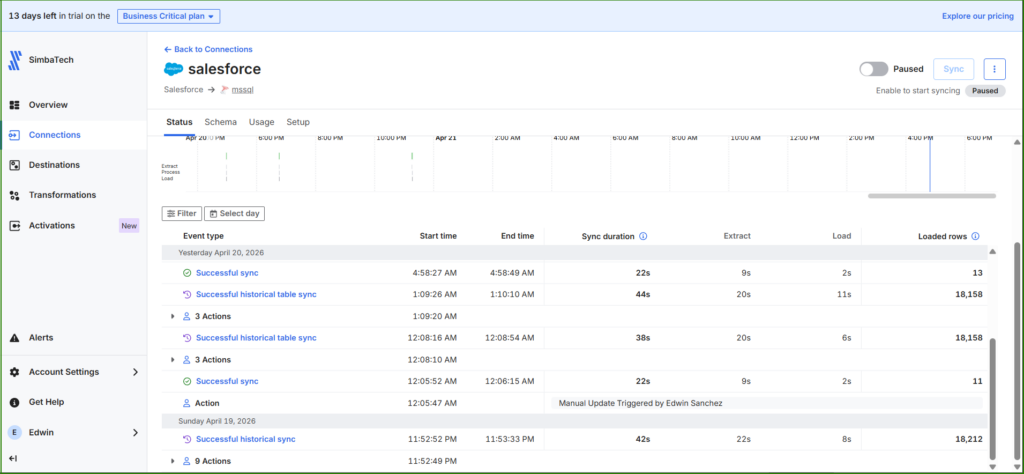Viewport: 1024px width, 474px height.
Task: Click the Activations icon in sidebar
Action: pyautogui.click(x=14, y=225)
